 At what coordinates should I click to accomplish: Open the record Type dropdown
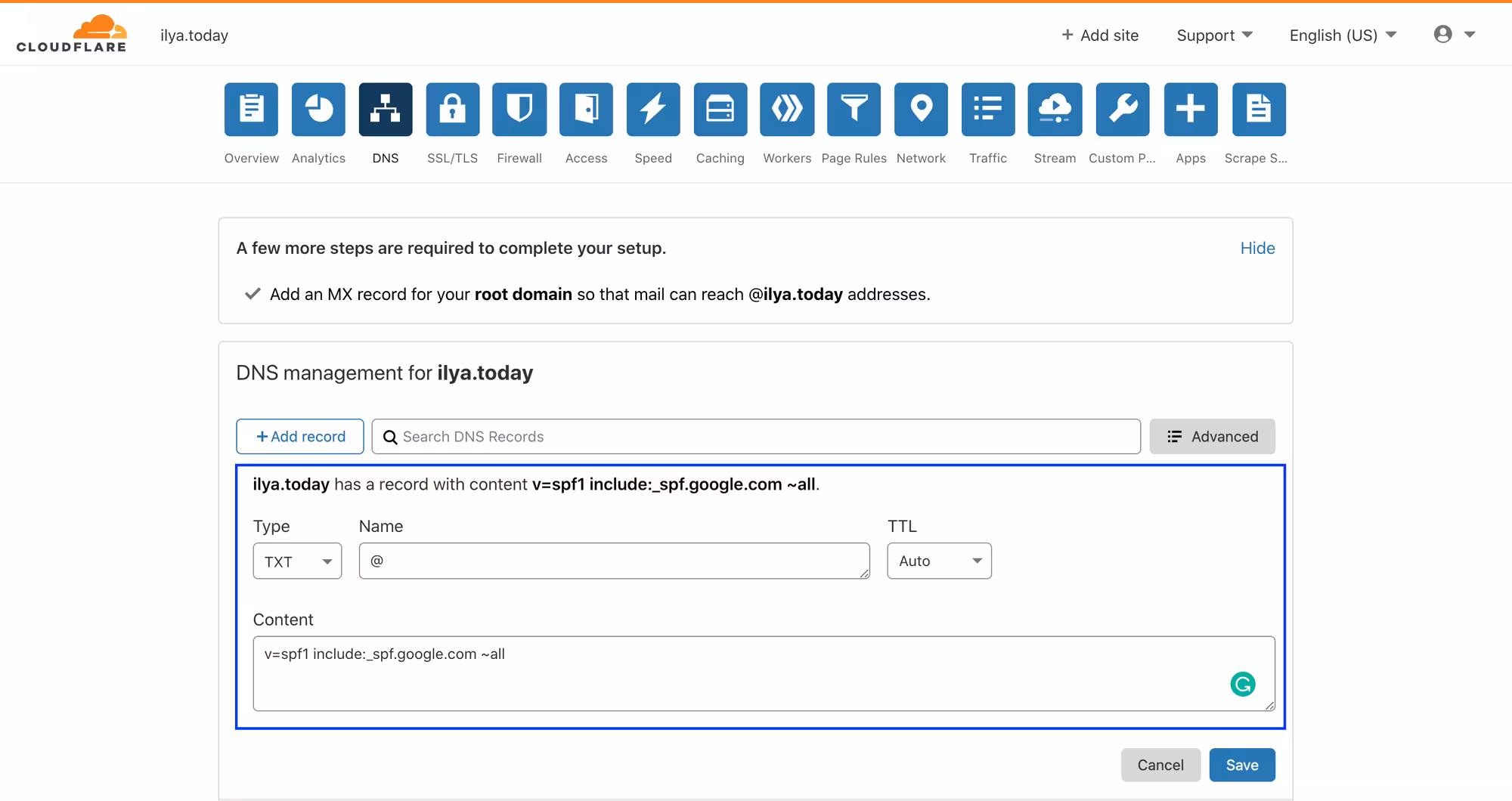297,561
